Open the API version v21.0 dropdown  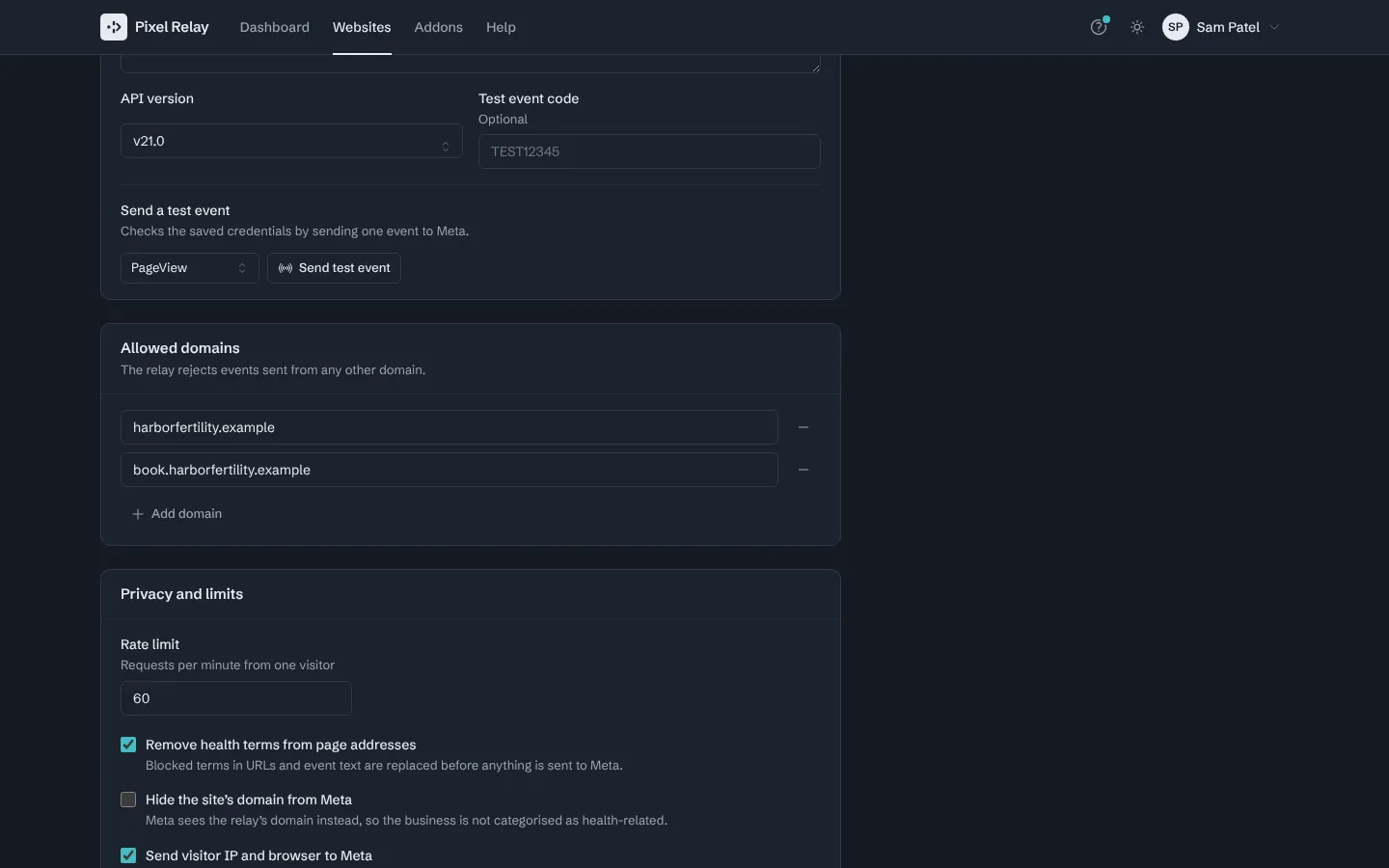pos(291,141)
